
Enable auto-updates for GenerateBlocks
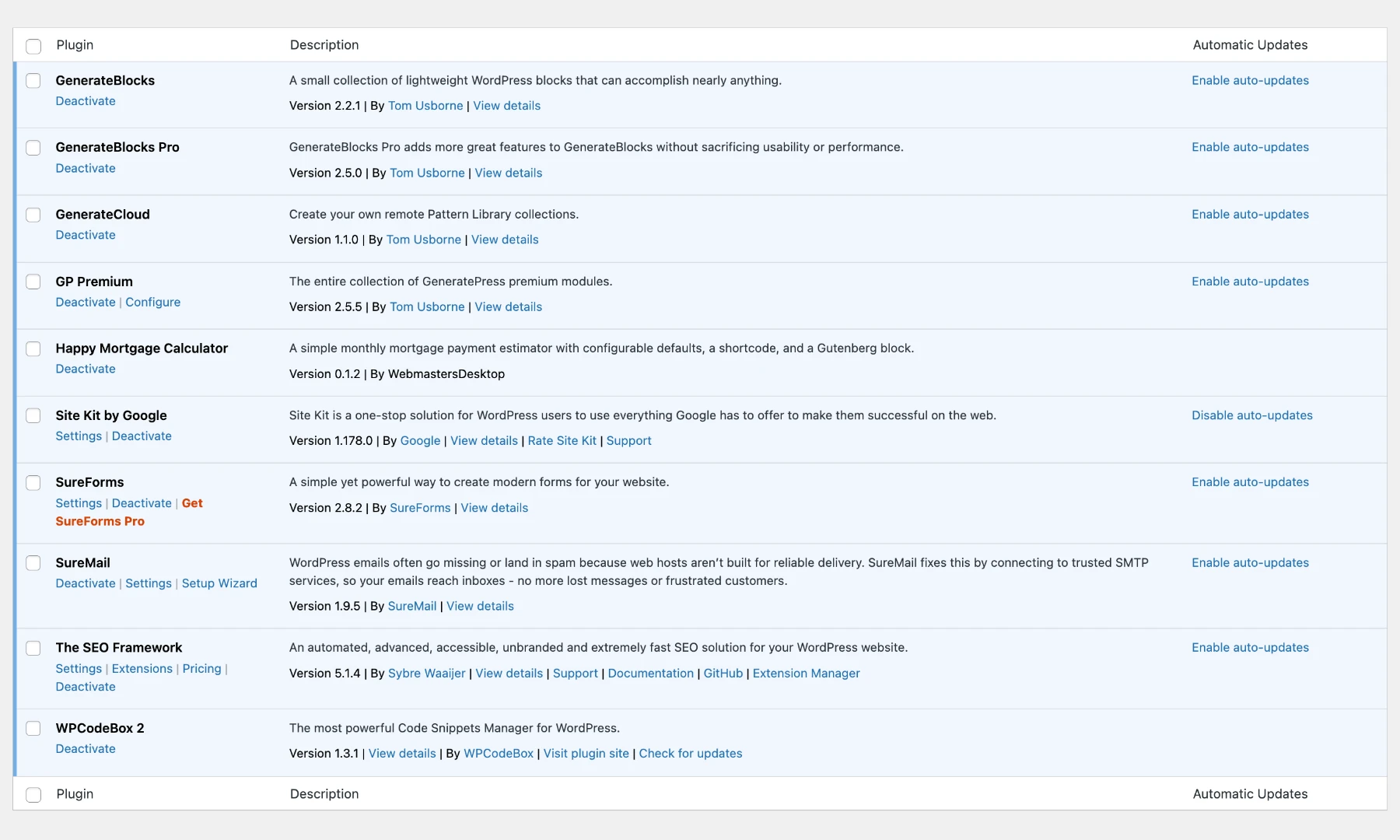[x=1250, y=80]
